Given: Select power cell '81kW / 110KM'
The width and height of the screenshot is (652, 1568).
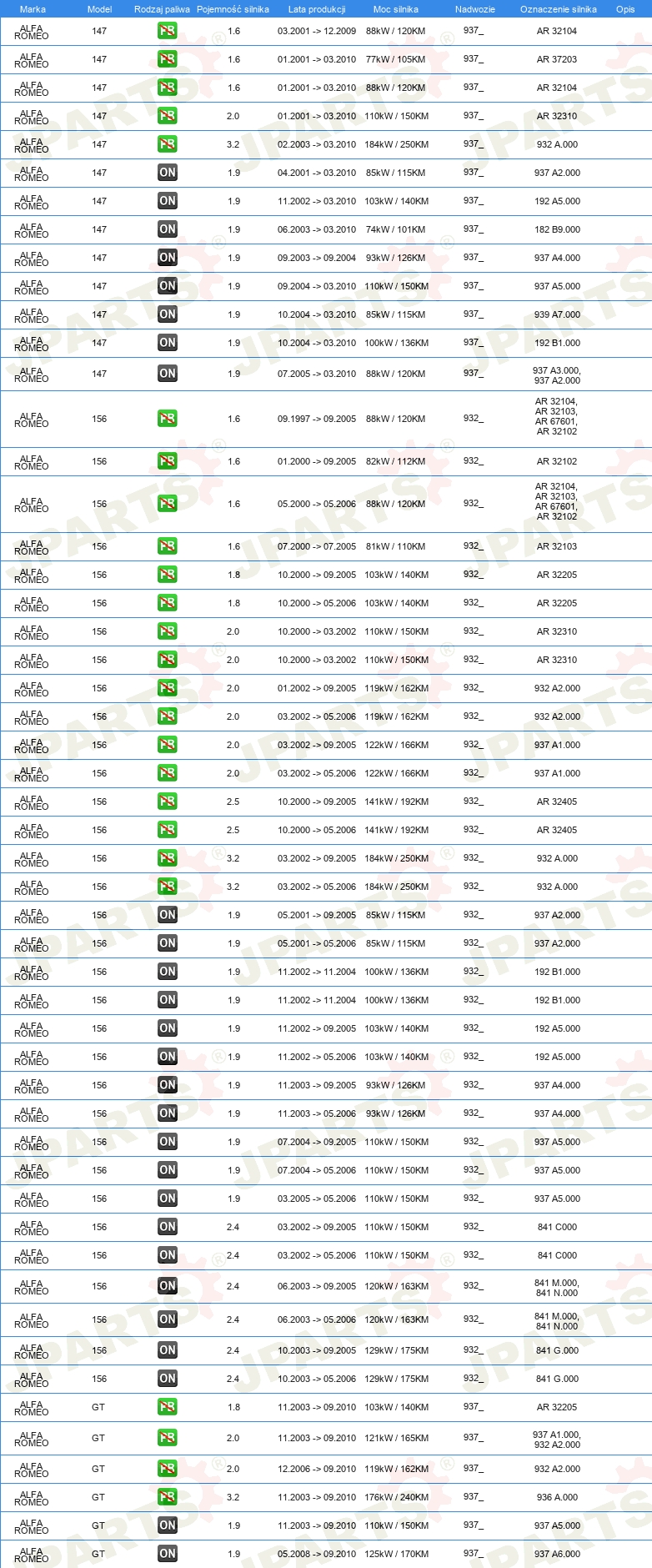Looking at the screenshot, I should click(395, 546).
